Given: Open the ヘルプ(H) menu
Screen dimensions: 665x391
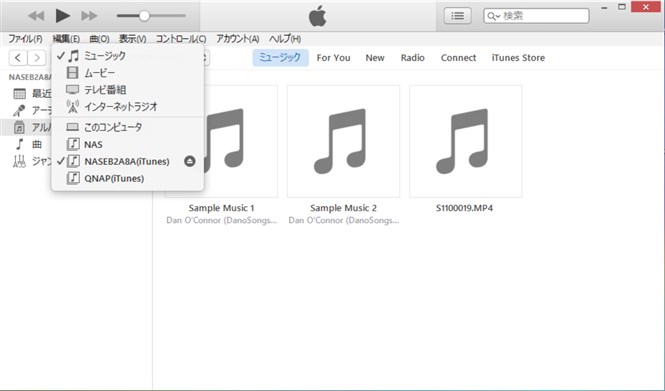Looking at the screenshot, I should point(285,39).
